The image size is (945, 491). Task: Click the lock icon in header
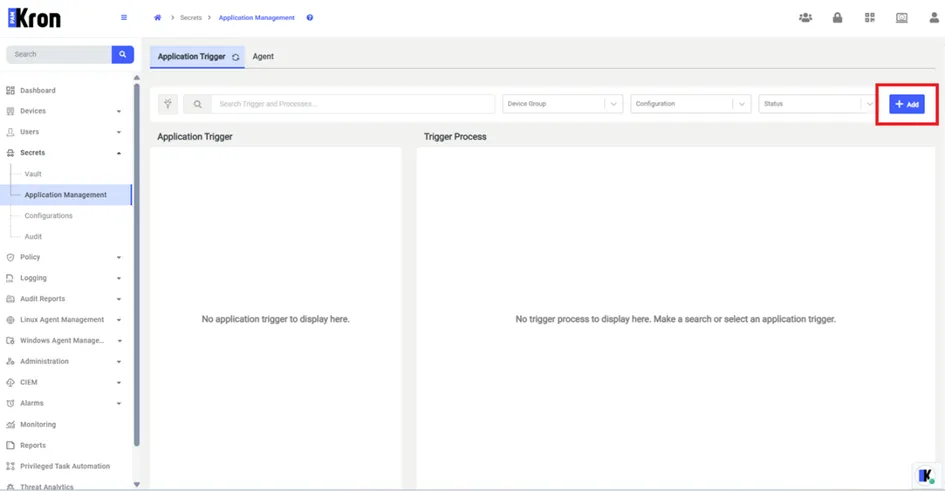(x=837, y=17)
